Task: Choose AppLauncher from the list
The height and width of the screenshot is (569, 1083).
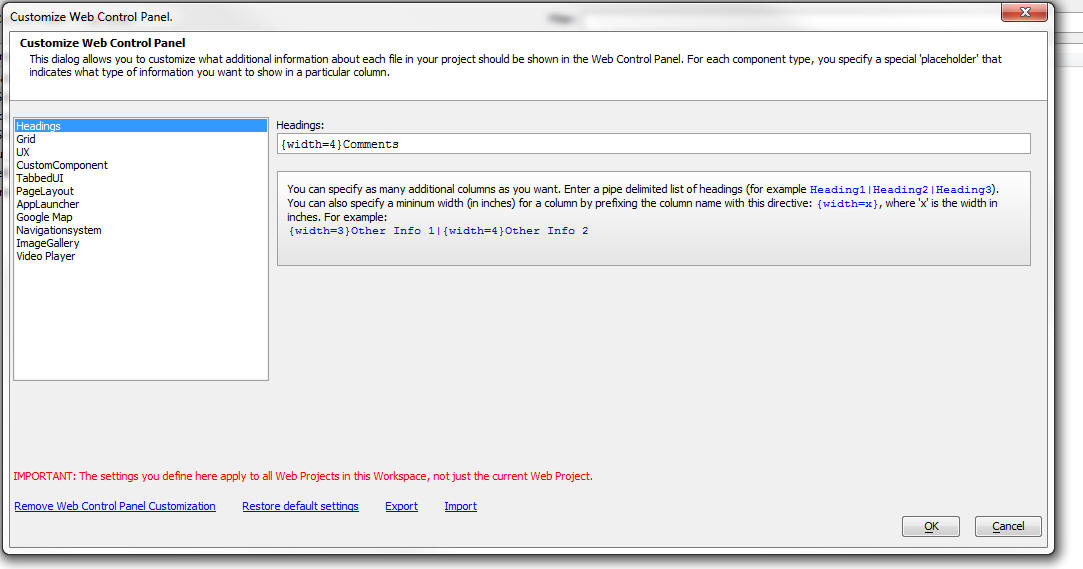Action: 140,204
